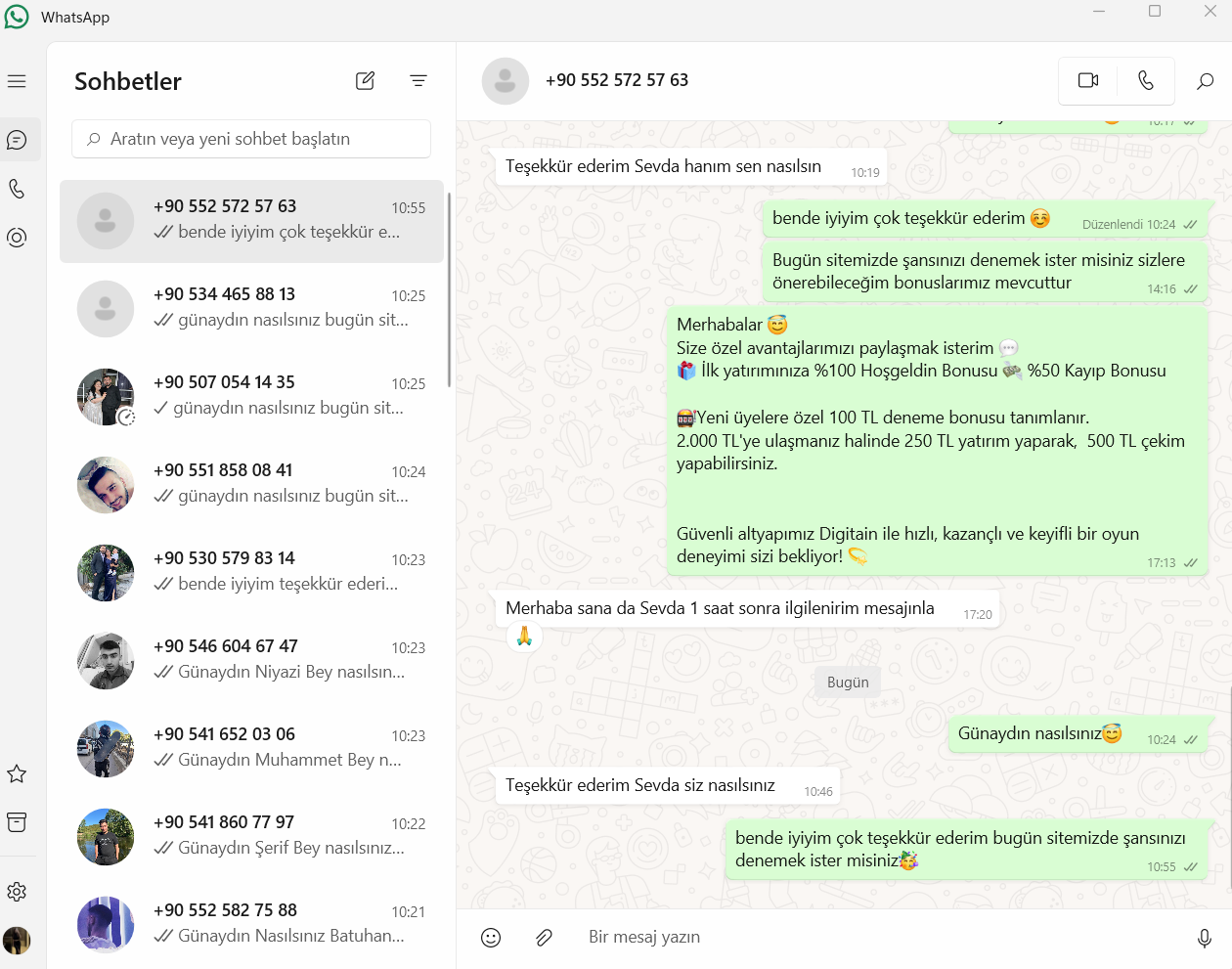Select message 'Günaydın nasılsınız' sent 10:24
Screen dimensions: 1232x969
coord(1078,735)
